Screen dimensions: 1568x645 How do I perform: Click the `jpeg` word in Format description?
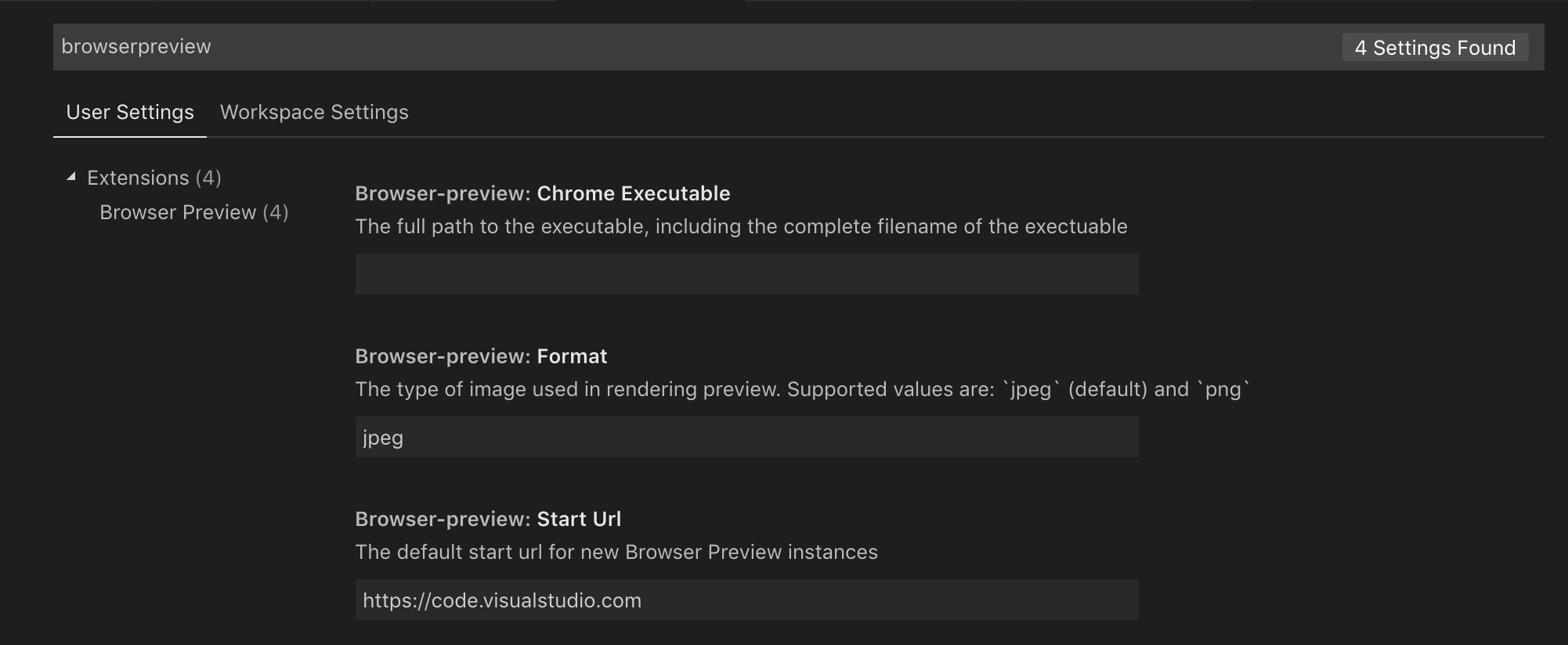(x=1031, y=389)
